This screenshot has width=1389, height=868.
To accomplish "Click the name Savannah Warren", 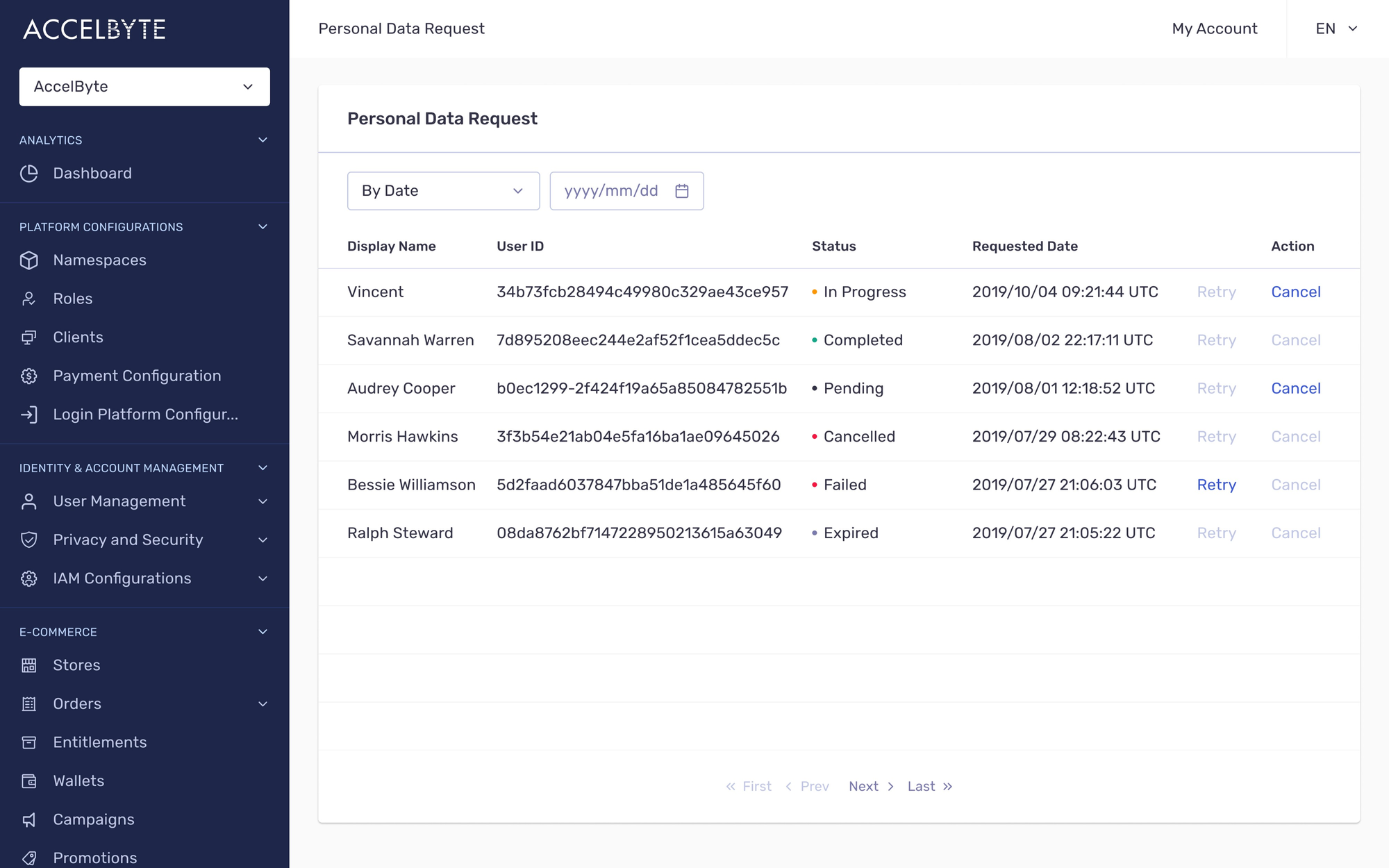I will [410, 340].
